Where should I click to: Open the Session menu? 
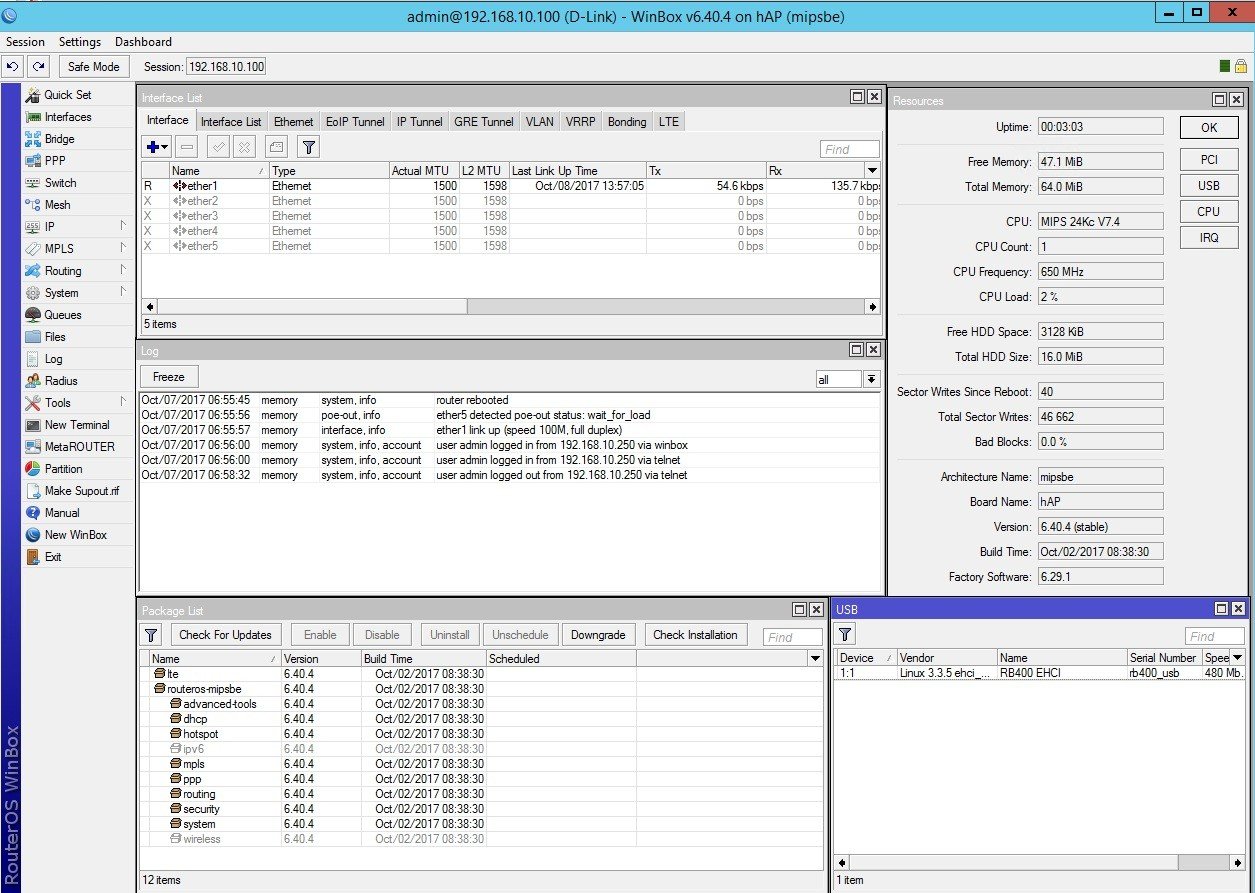coord(25,42)
